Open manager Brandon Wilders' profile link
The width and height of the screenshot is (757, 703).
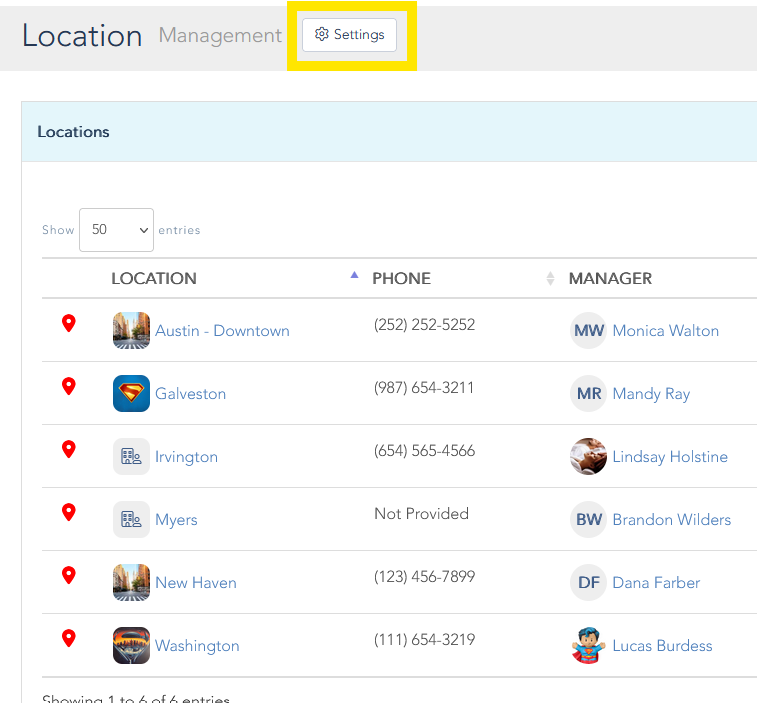(671, 520)
